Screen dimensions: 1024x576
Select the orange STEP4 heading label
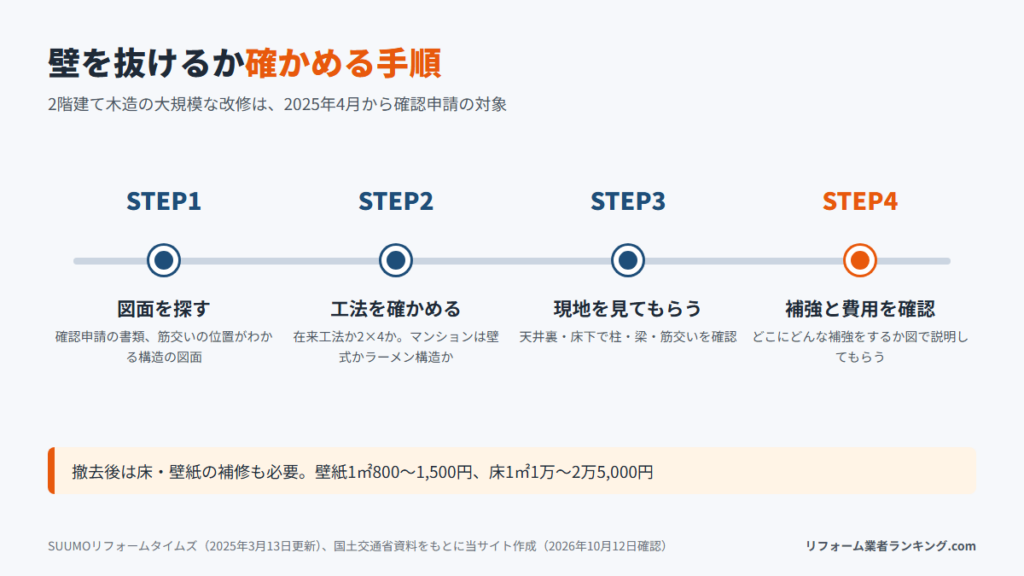click(859, 201)
